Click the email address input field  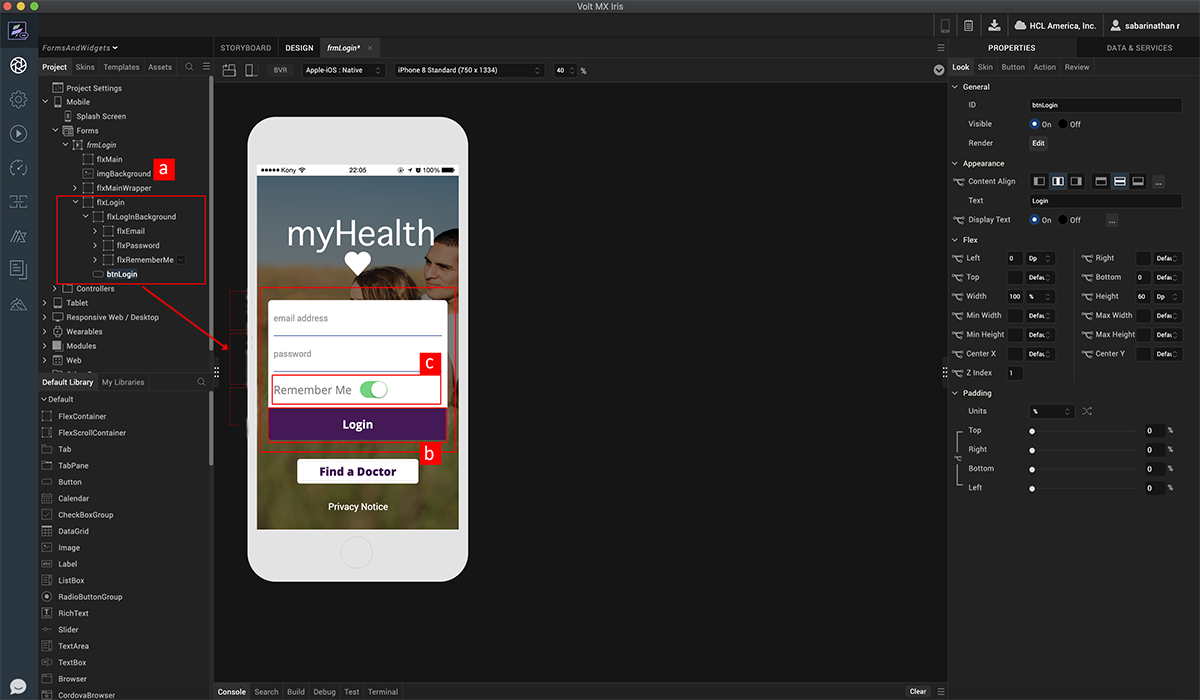(355, 319)
